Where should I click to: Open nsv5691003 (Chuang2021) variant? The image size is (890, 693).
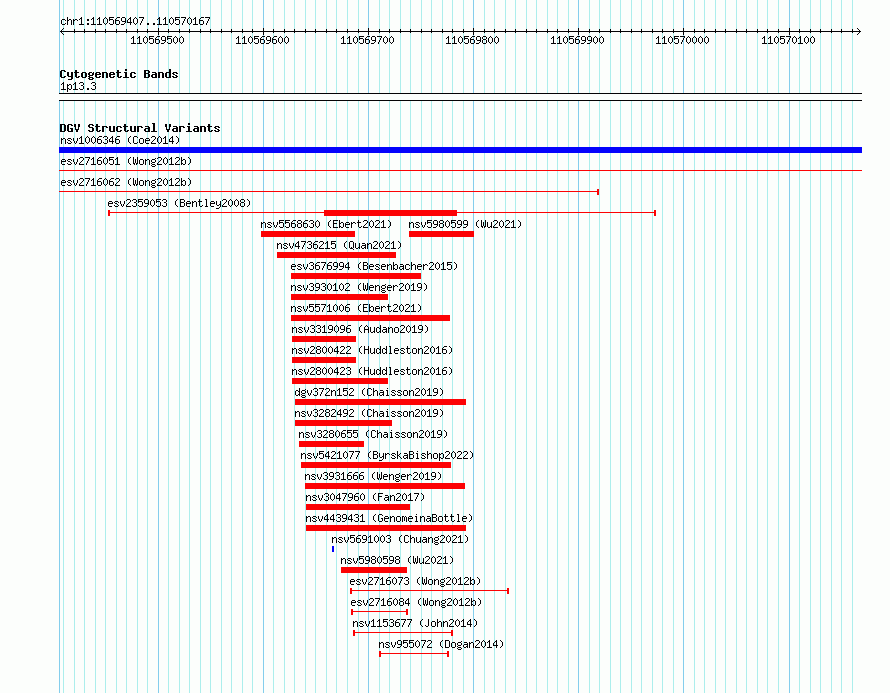click(x=400, y=539)
